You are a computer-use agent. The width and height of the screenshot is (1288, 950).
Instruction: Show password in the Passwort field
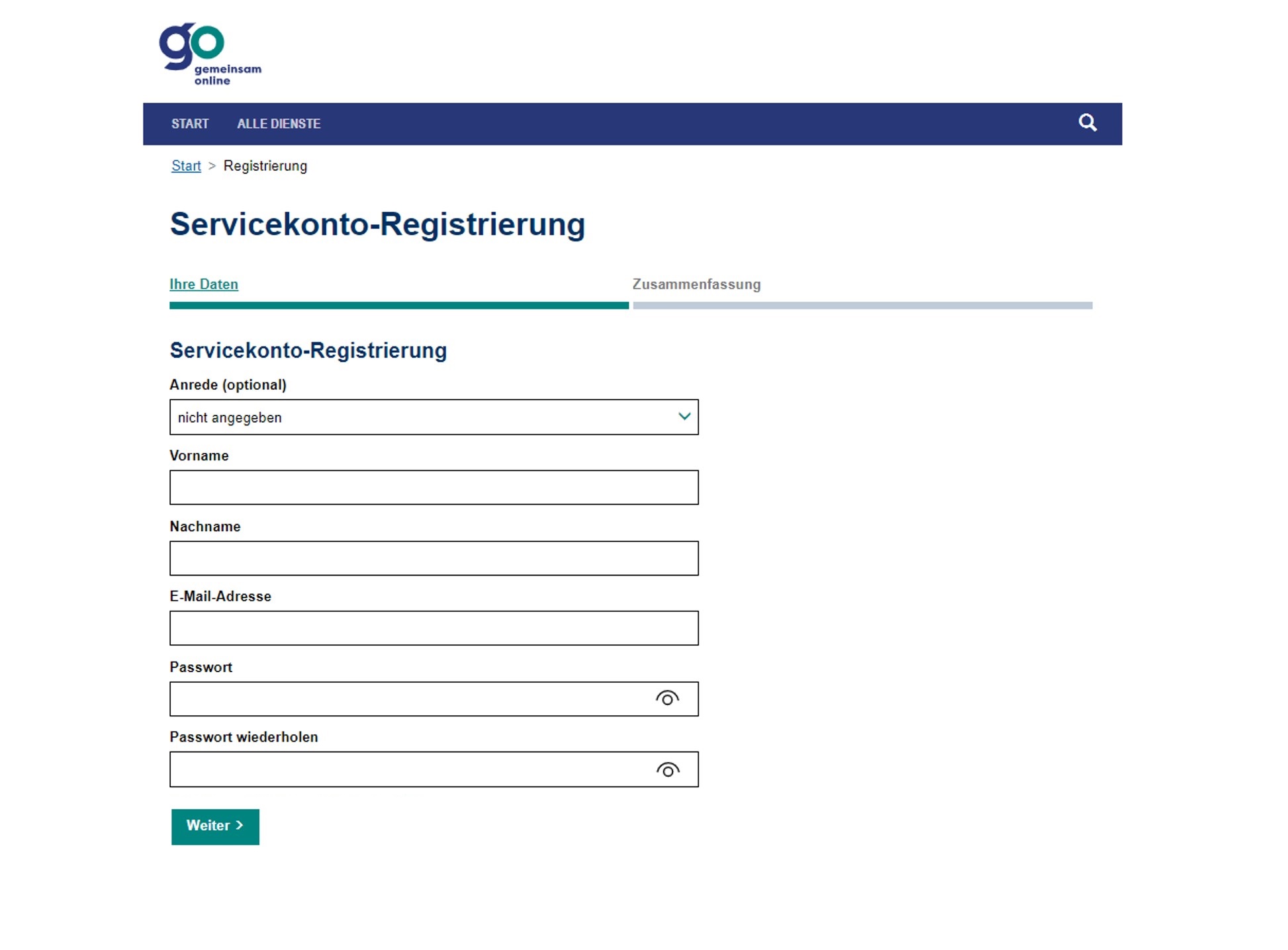click(x=667, y=699)
